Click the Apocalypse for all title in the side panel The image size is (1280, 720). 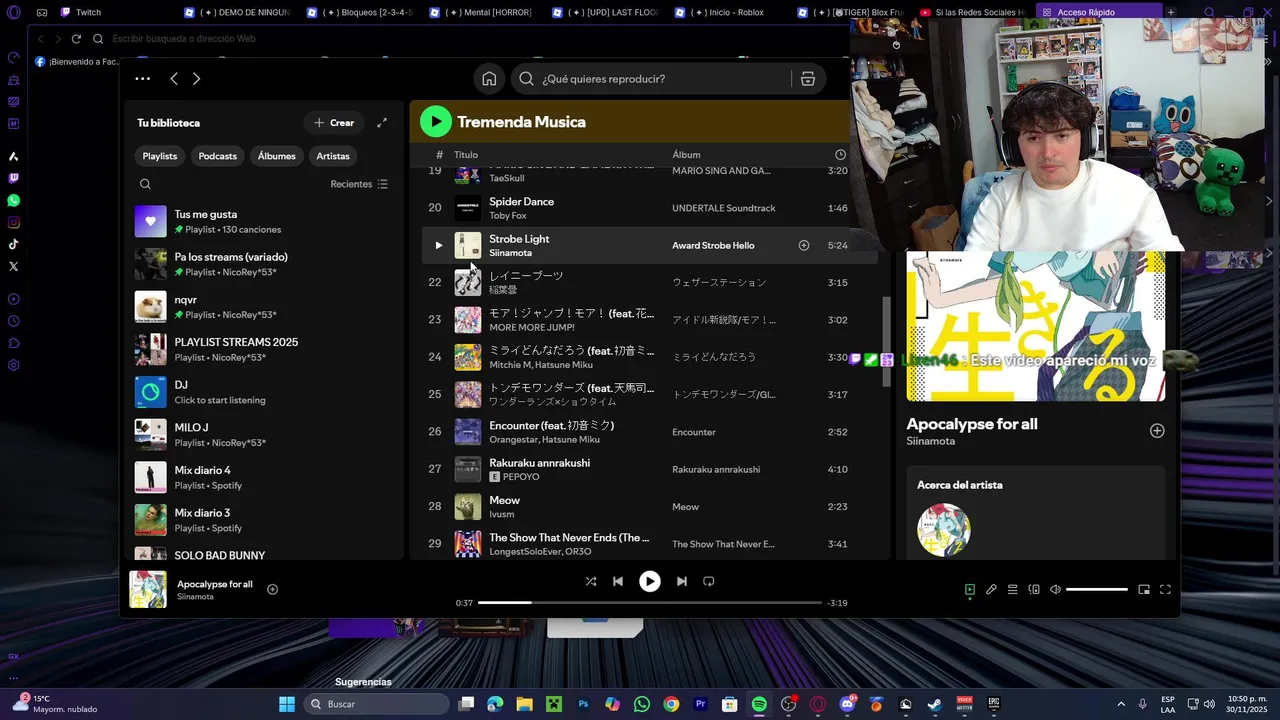(972, 424)
